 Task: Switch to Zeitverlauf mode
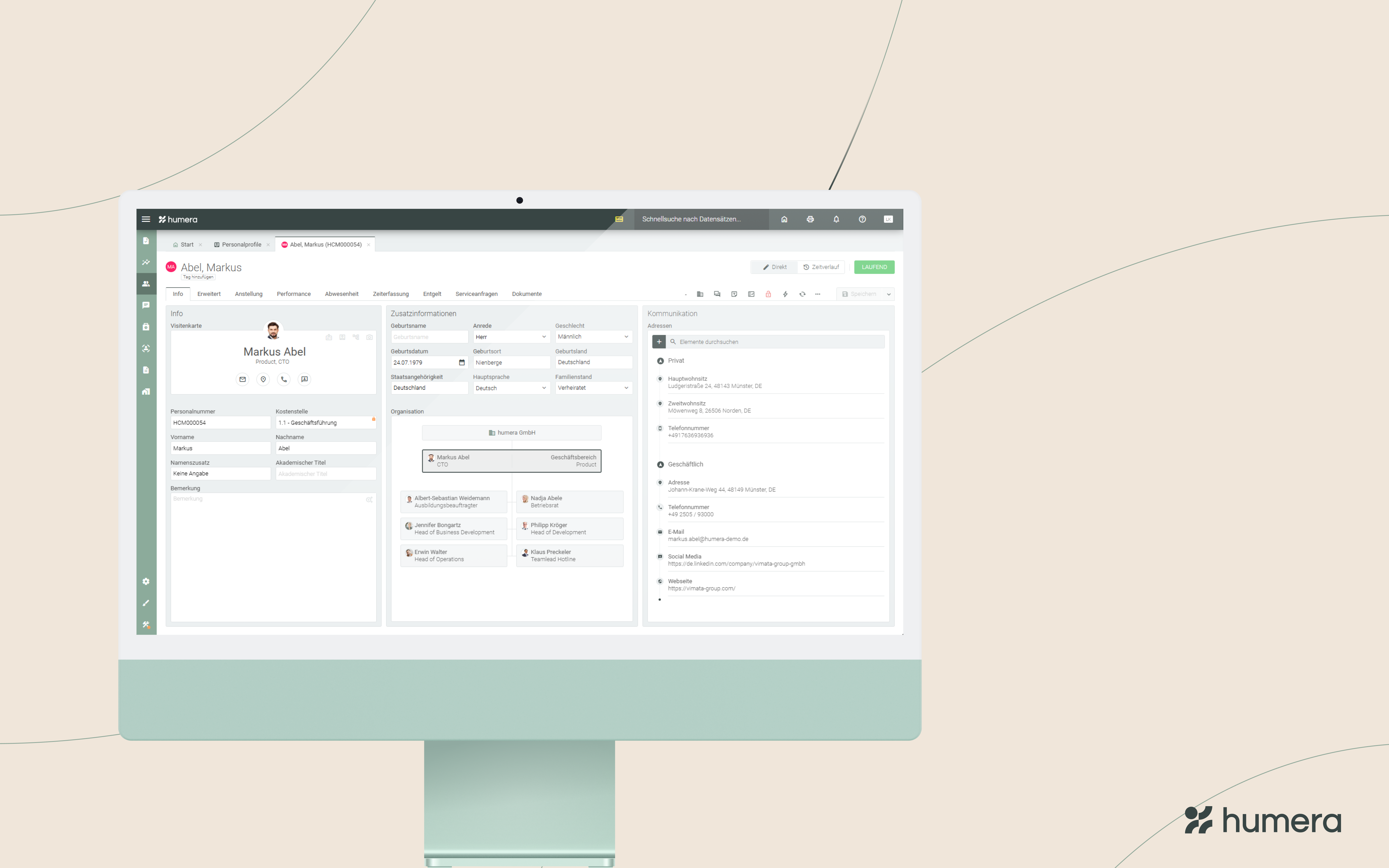(x=821, y=267)
